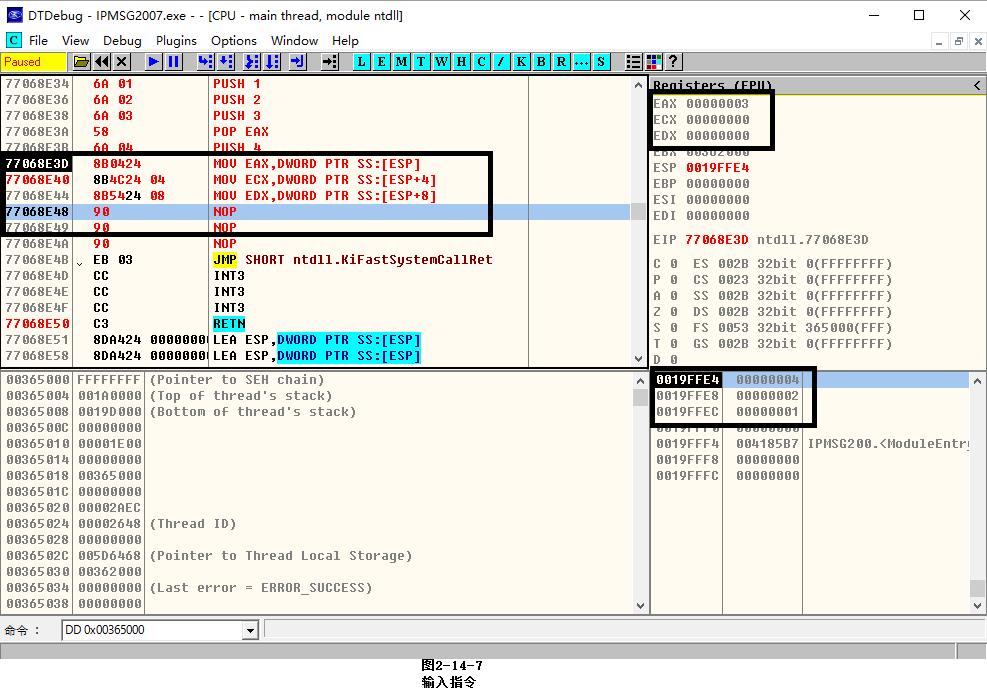Click the Run program play icon

tap(153, 62)
